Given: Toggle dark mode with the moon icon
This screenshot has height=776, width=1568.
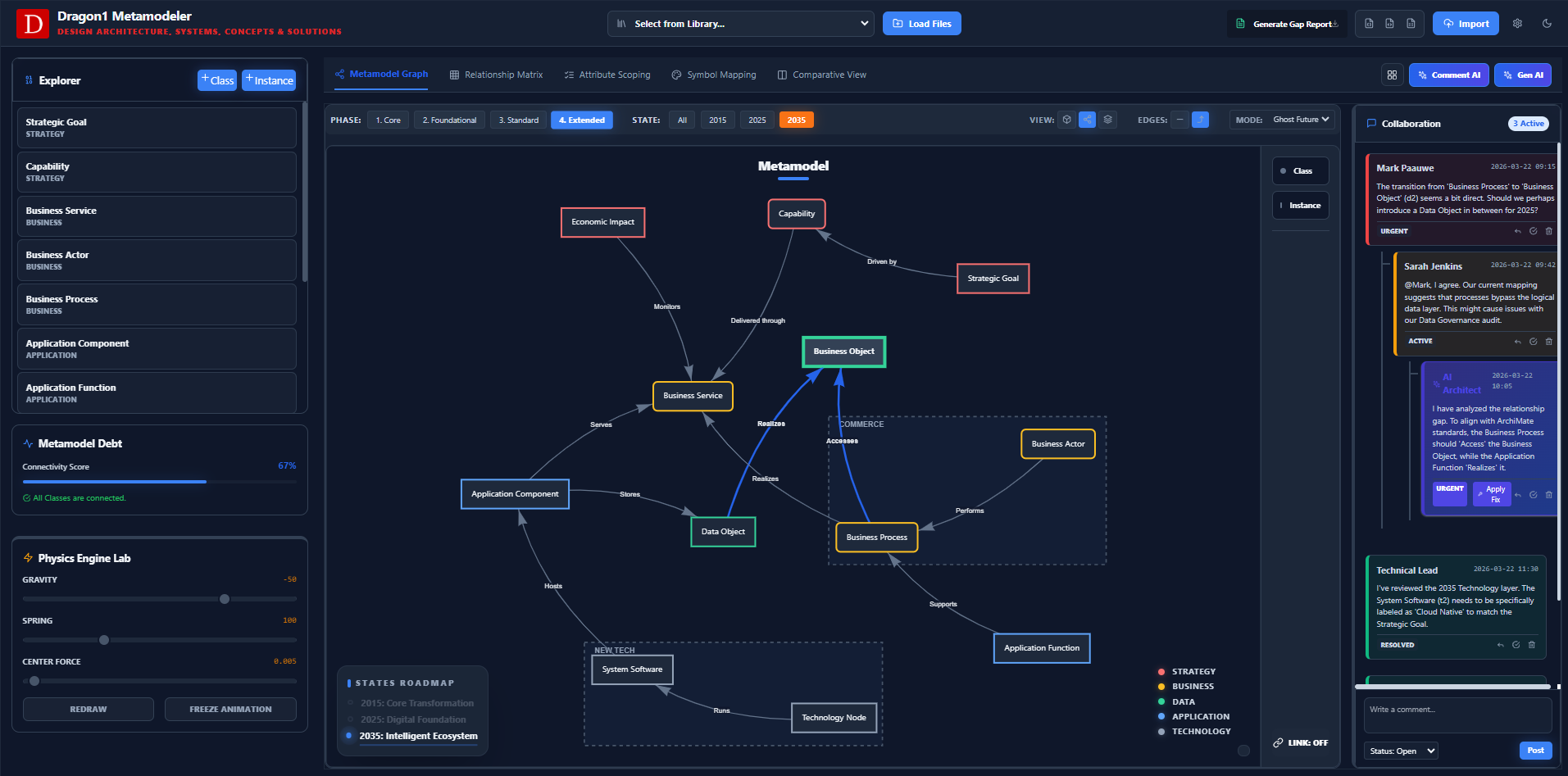Looking at the screenshot, I should pyautogui.click(x=1547, y=24).
